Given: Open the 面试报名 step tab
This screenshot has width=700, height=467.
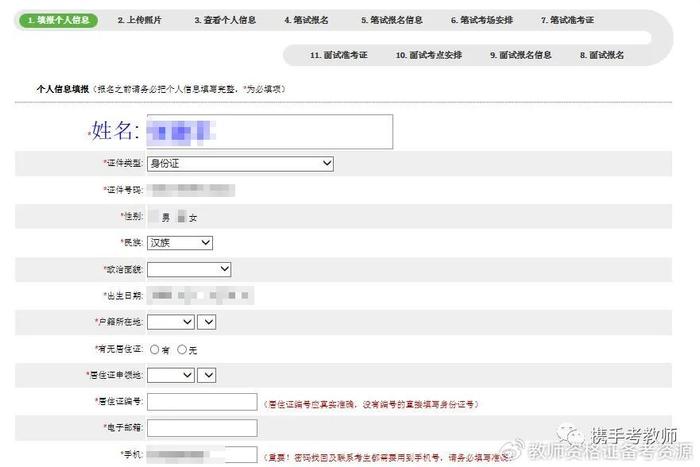Looking at the screenshot, I should point(602,55).
